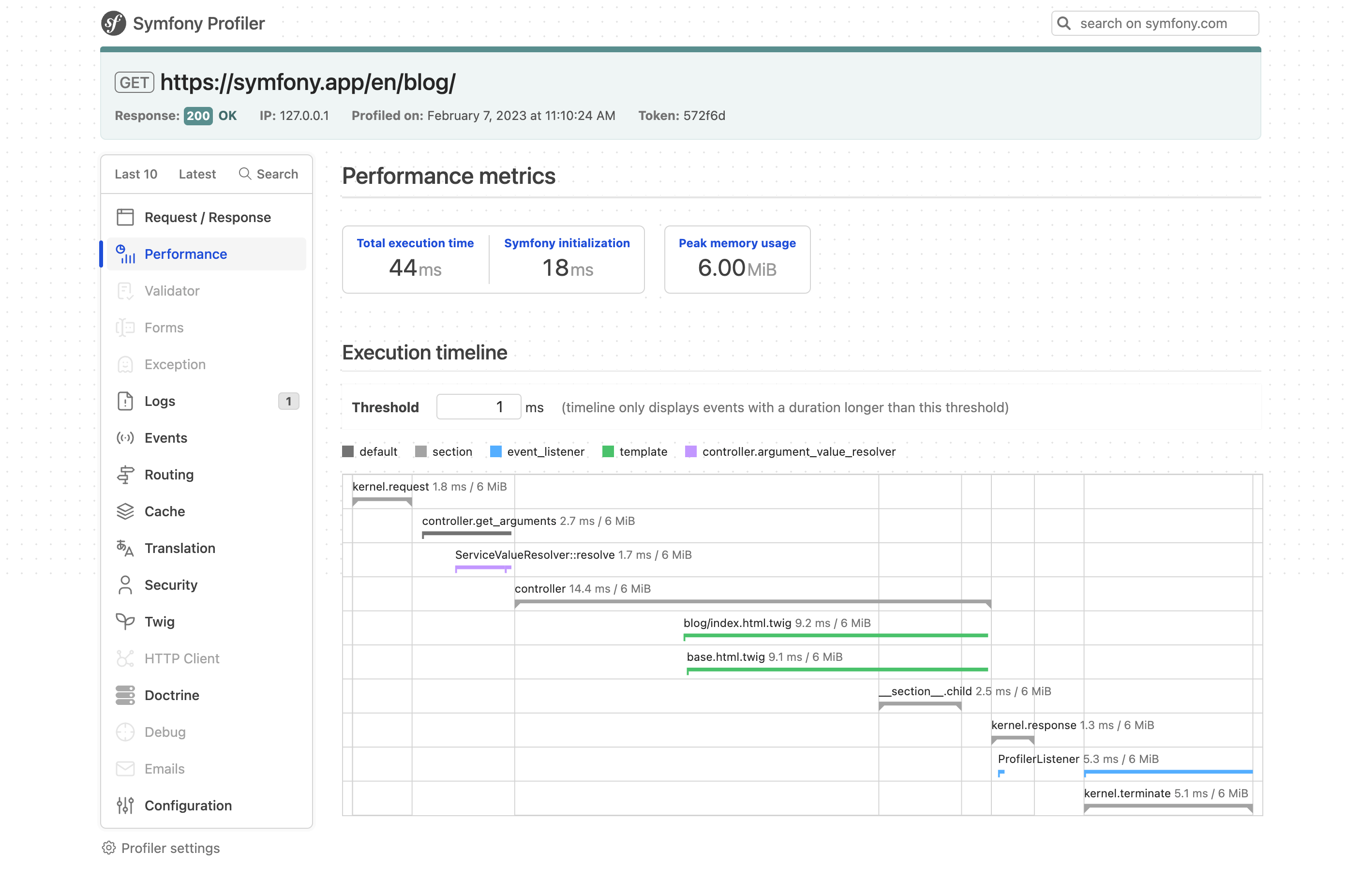The width and height of the screenshot is (1347, 896).
Task: Click the Routing signpost icon
Action: 125,474
